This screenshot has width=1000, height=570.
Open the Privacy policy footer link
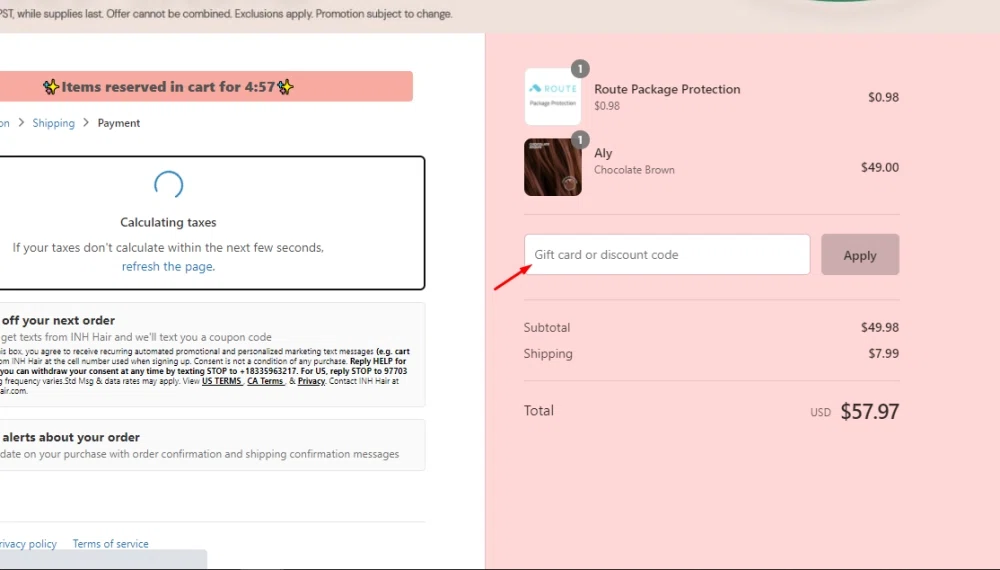pos(28,544)
